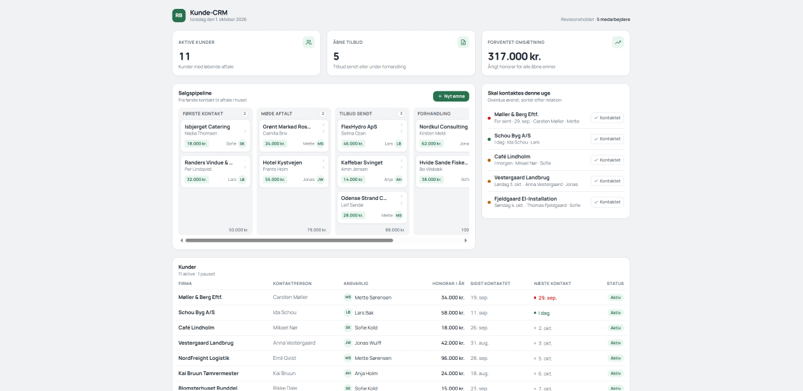803x391 pixels.
Task: Click the pipeline horizontal scrollbar thumb
Action: [x=289, y=240]
